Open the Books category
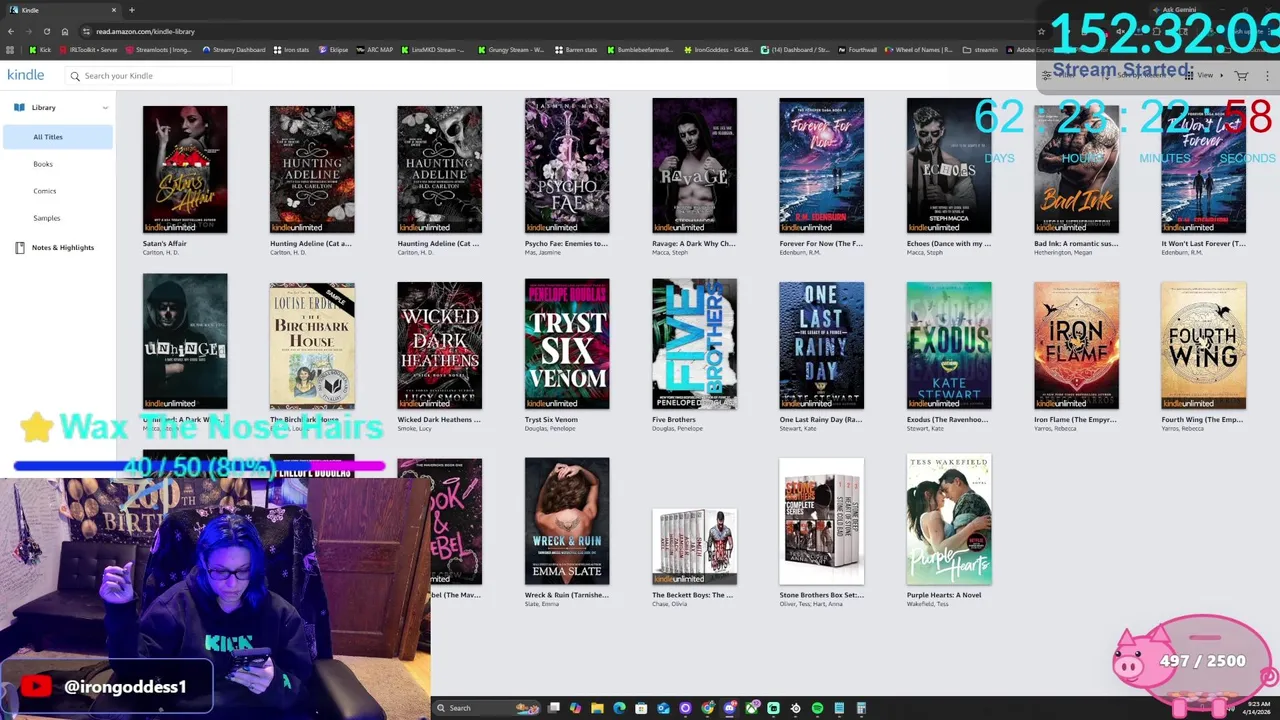The height and width of the screenshot is (720, 1280). [43, 164]
